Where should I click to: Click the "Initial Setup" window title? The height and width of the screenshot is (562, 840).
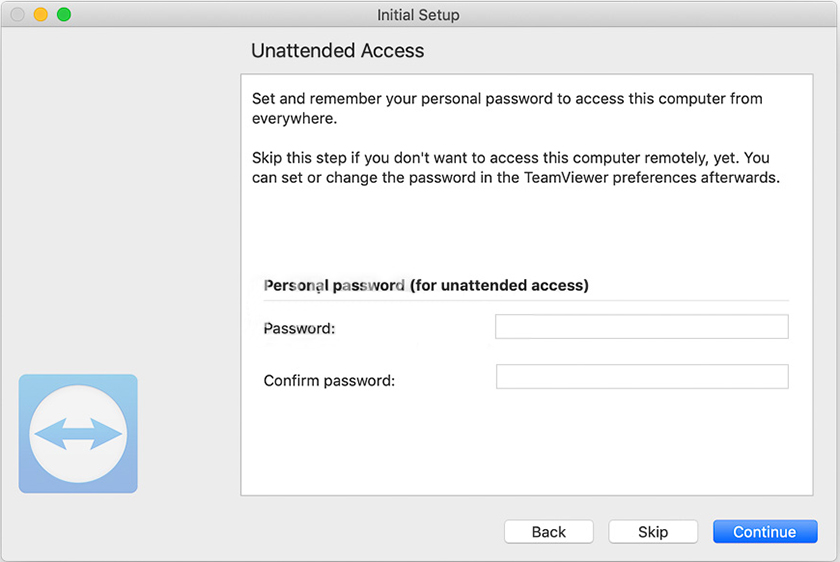click(418, 15)
